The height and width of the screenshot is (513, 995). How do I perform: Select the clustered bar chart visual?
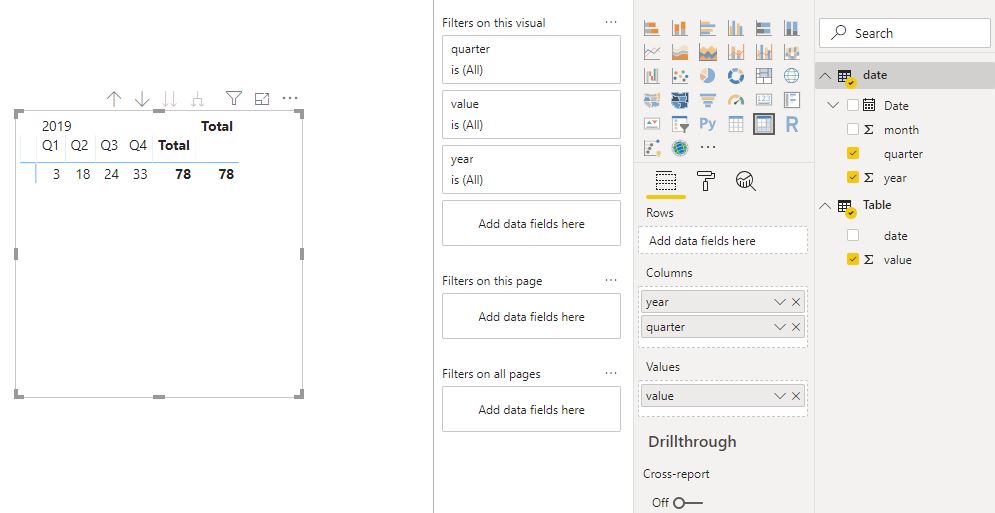(x=708, y=28)
